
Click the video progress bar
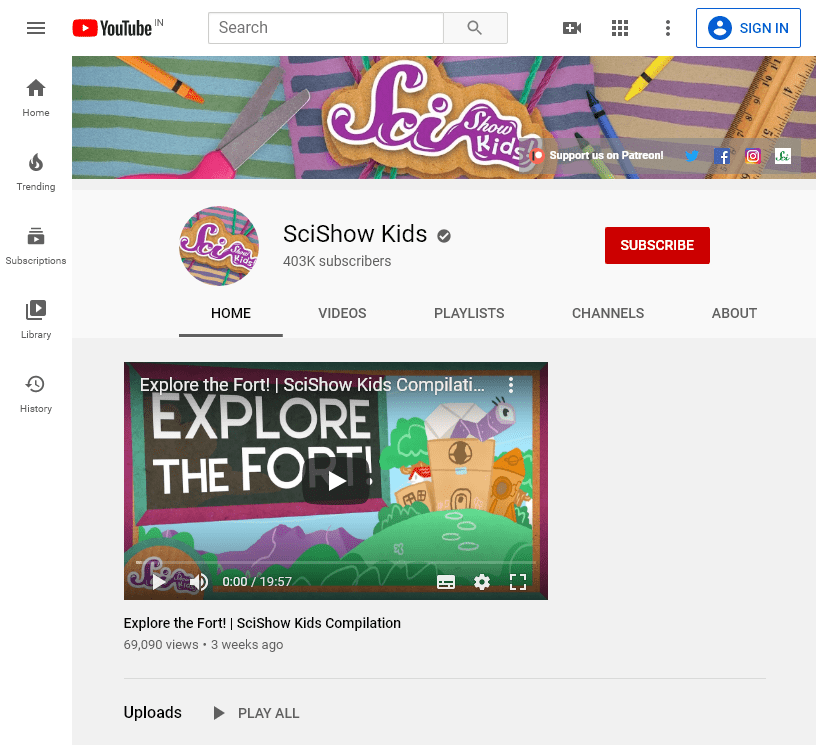pyautogui.click(x=336, y=562)
